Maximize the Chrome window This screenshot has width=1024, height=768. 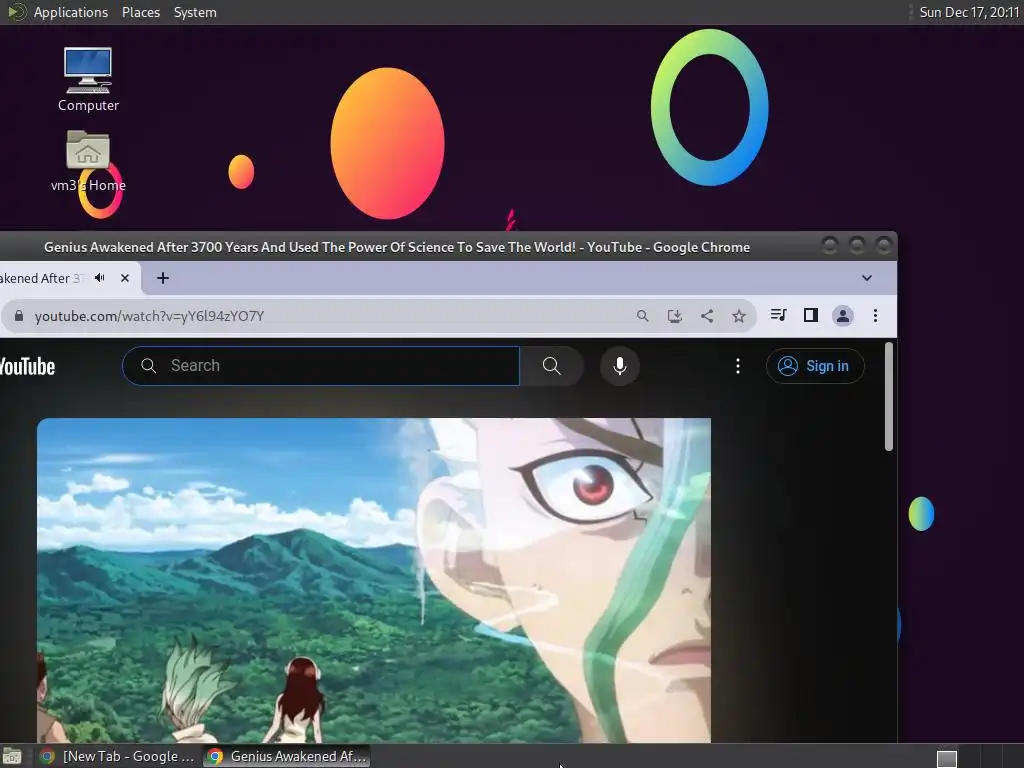[856, 246]
